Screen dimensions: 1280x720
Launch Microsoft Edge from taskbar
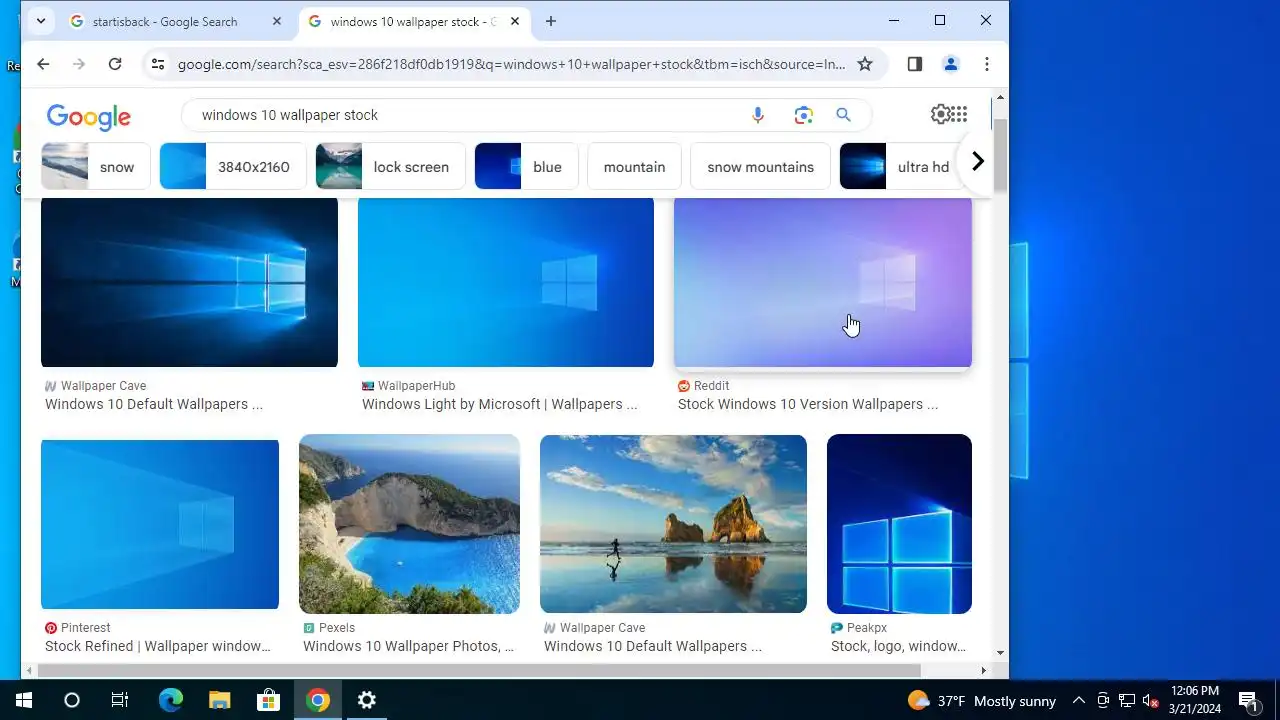170,700
